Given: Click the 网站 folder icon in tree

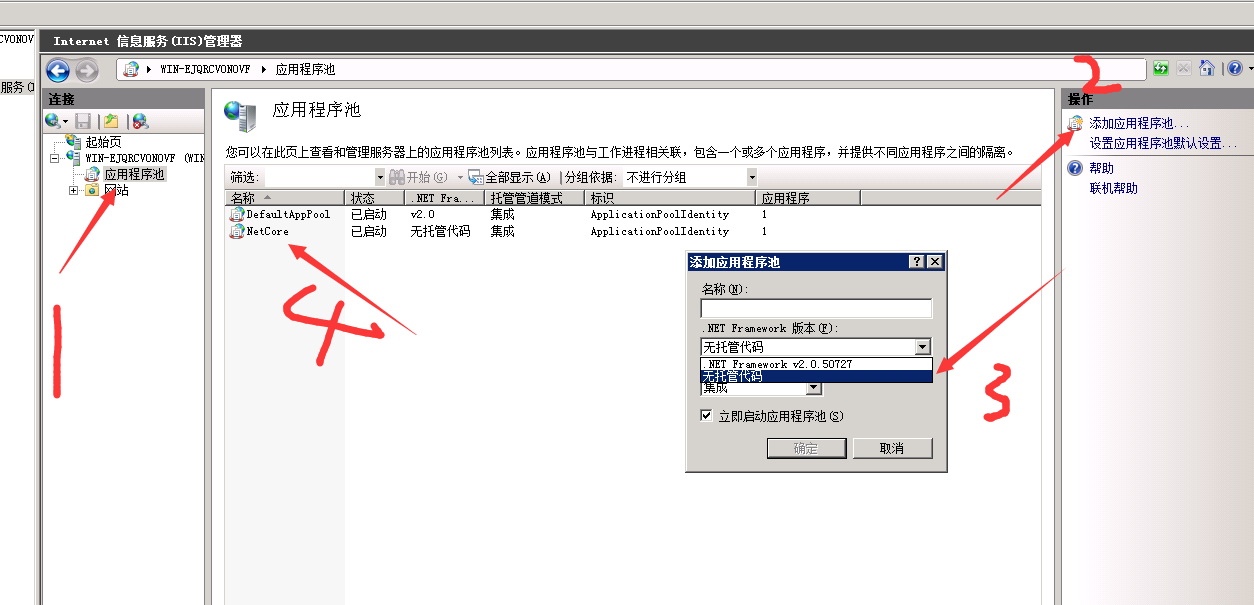Looking at the screenshot, I should click(x=93, y=190).
